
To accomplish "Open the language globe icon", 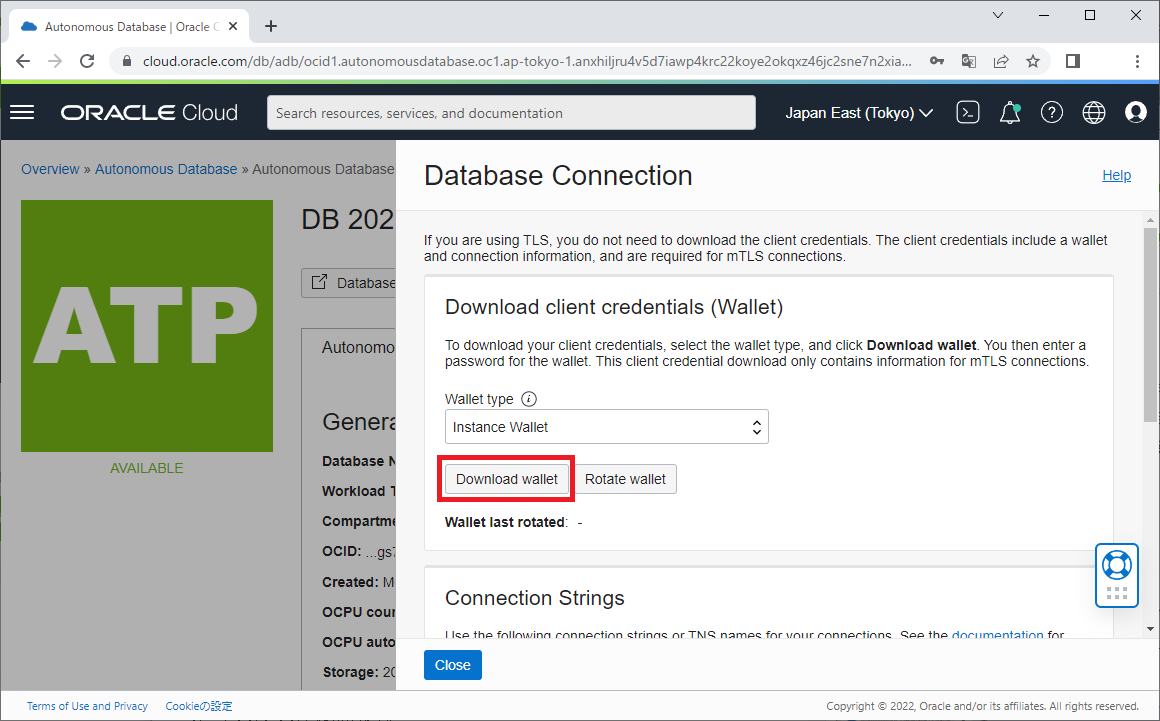I will click(x=1093, y=112).
